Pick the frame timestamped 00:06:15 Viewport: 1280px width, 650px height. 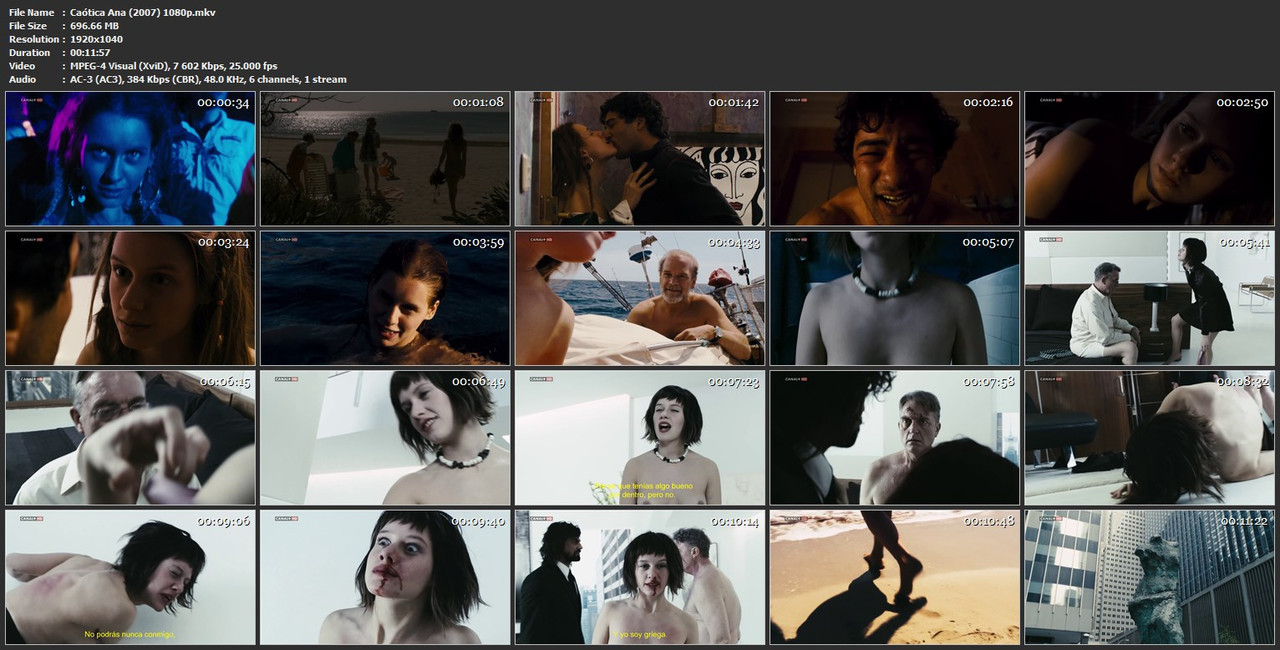[x=130, y=438]
